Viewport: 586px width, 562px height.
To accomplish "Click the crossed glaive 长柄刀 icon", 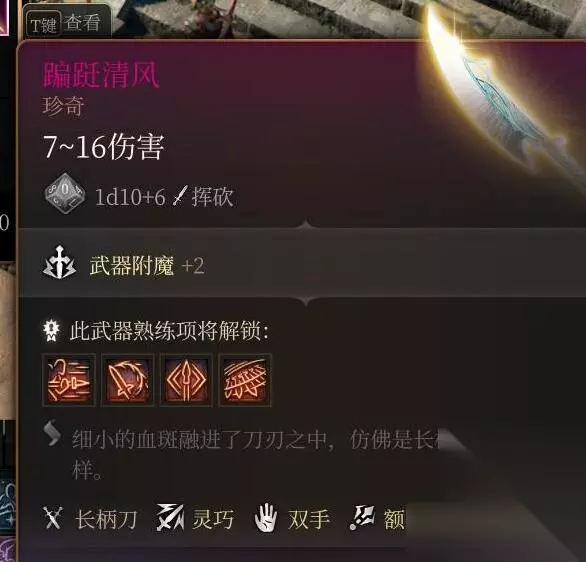I will 53,518.
